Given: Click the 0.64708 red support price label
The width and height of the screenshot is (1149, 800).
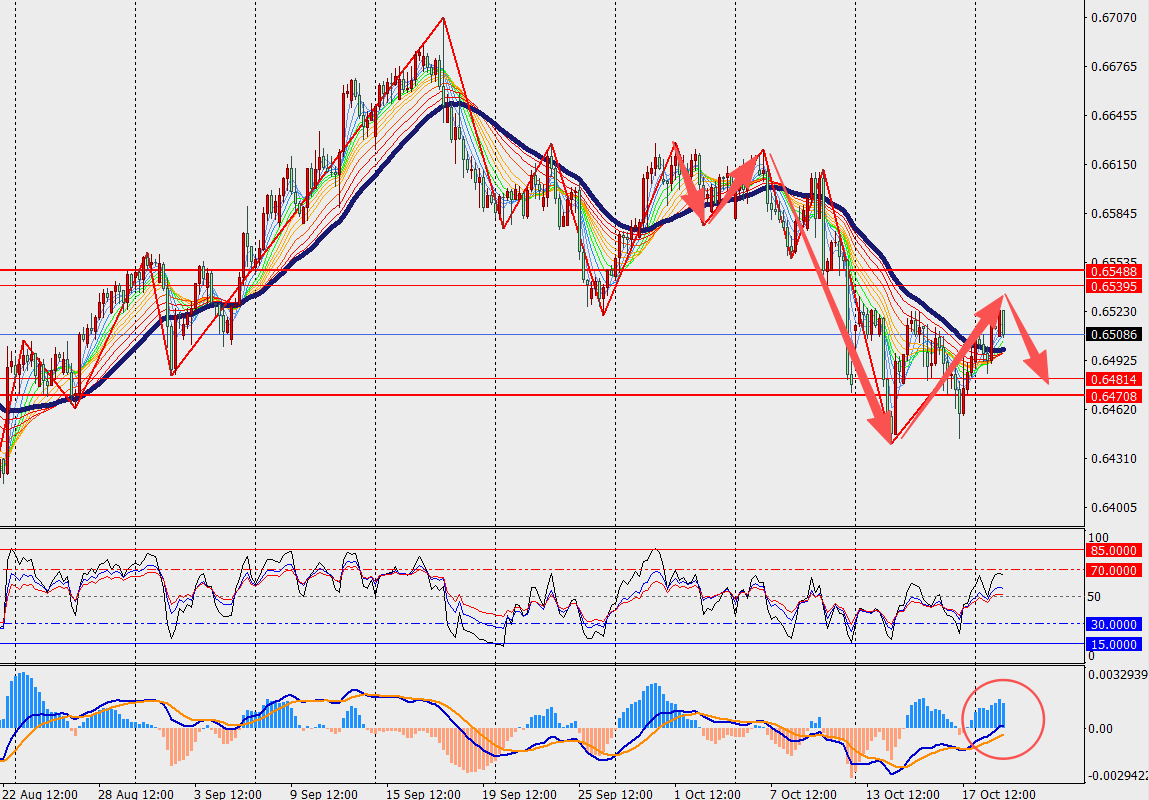Looking at the screenshot, I should pos(1113,396).
